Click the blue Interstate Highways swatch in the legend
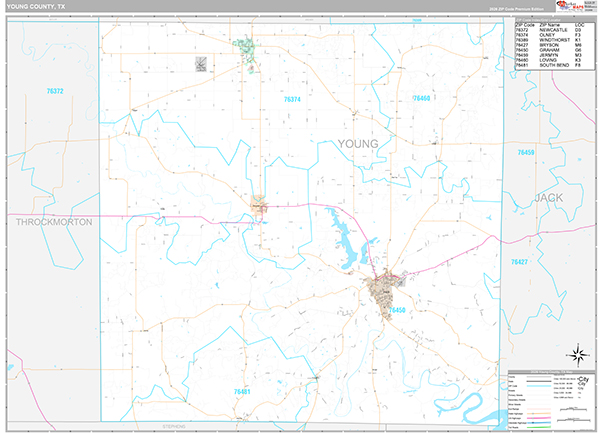The width and height of the screenshot is (600, 433). 539,423
